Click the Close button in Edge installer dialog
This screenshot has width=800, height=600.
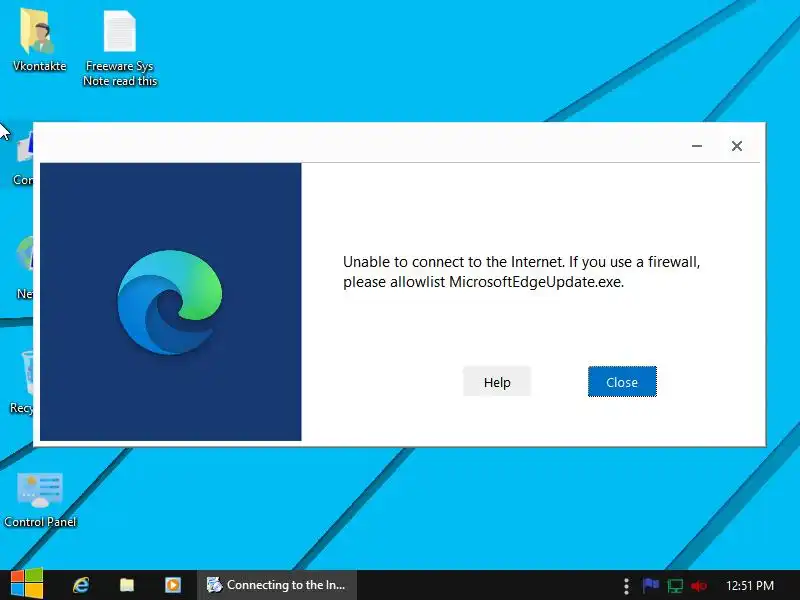click(622, 382)
